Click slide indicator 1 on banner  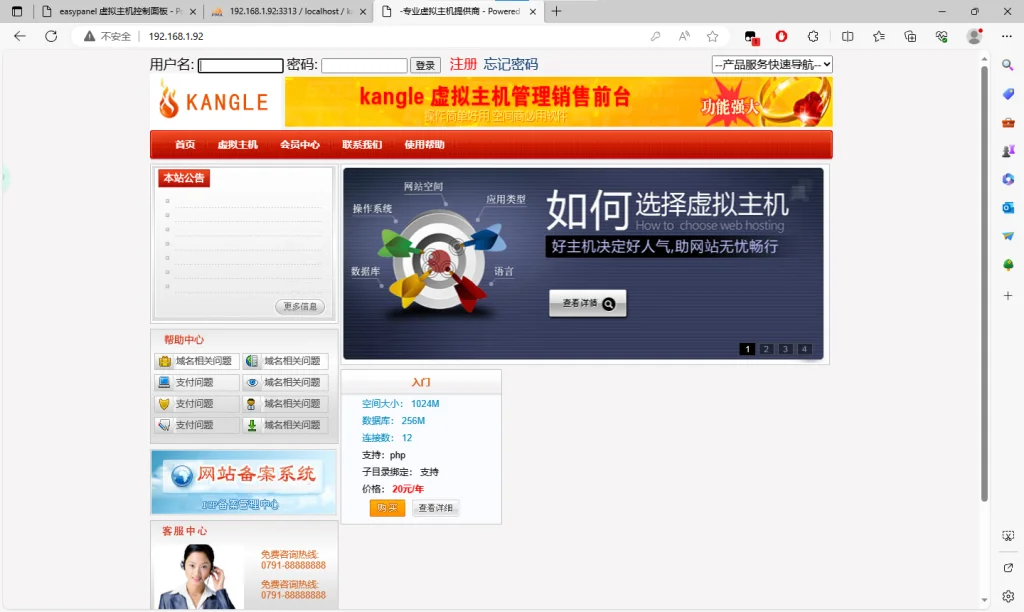tap(747, 349)
